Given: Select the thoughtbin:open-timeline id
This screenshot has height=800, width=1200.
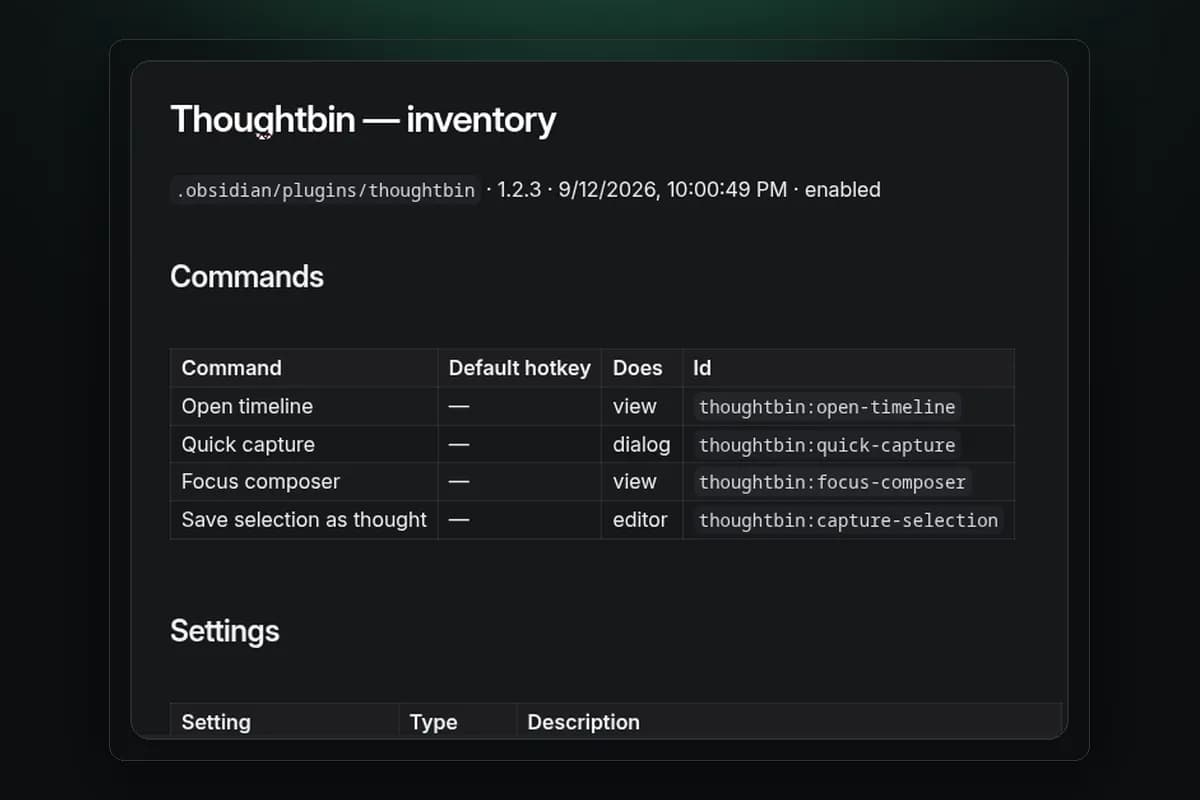Looking at the screenshot, I should point(827,407).
